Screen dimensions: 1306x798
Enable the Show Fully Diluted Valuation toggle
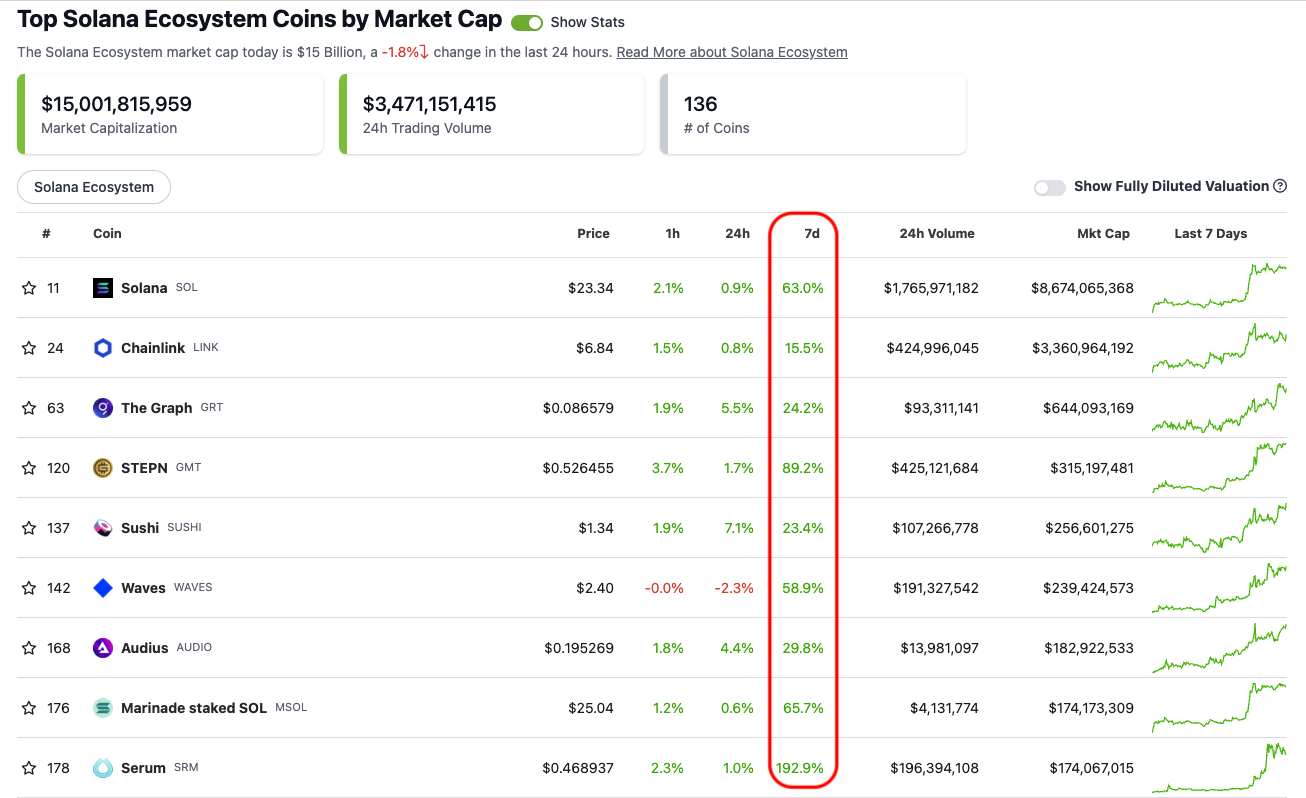1049,187
